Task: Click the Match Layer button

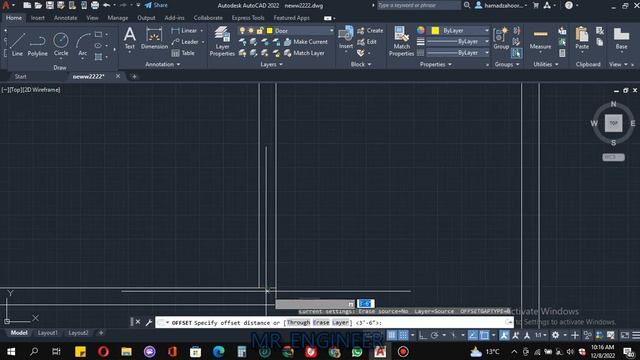Action: pyautogui.click(x=304, y=53)
